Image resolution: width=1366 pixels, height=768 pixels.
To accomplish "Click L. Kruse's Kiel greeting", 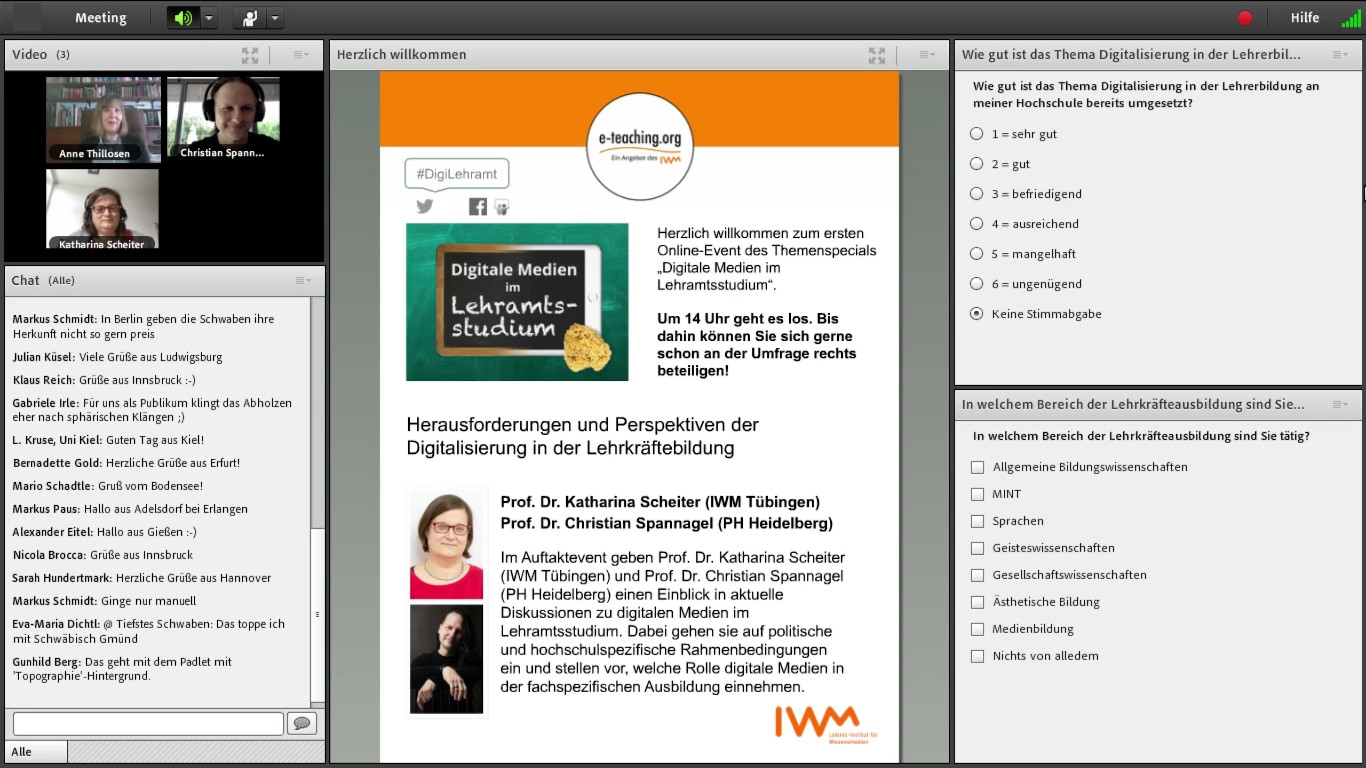I will 109,440.
